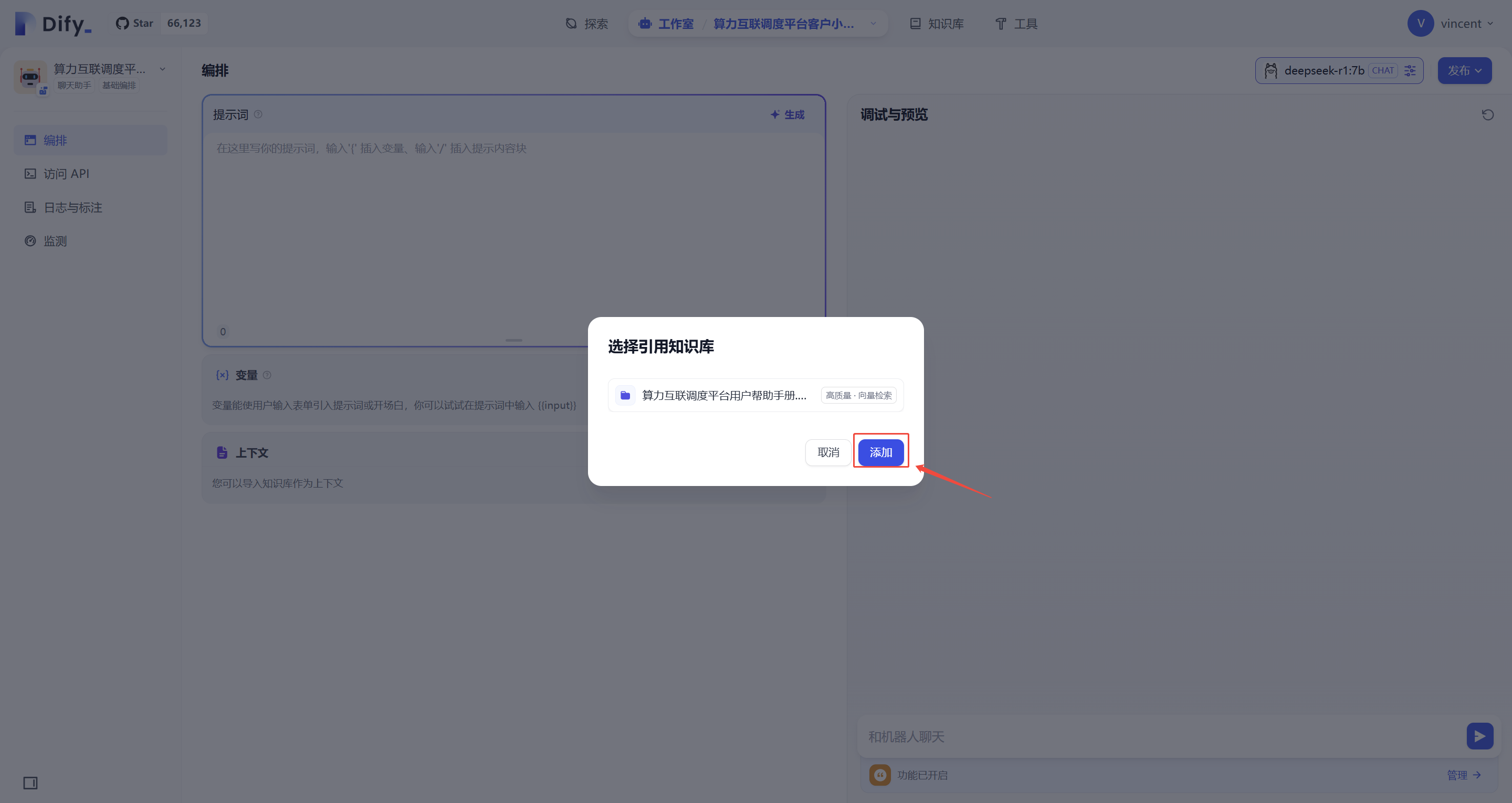The width and height of the screenshot is (1512, 803).
Task: Open the deepseek-r1:7b model selector
Action: tap(1339, 70)
